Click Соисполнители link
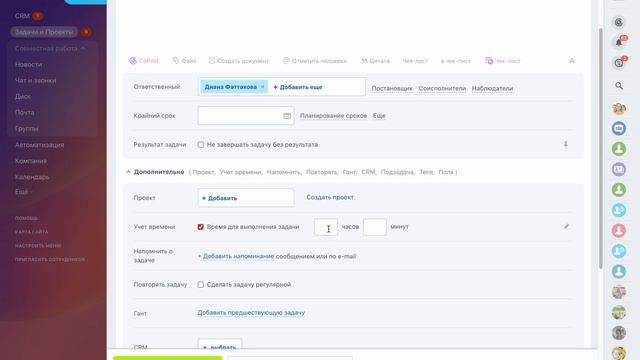The width and height of the screenshot is (640, 360). pyautogui.click(x=442, y=88)
